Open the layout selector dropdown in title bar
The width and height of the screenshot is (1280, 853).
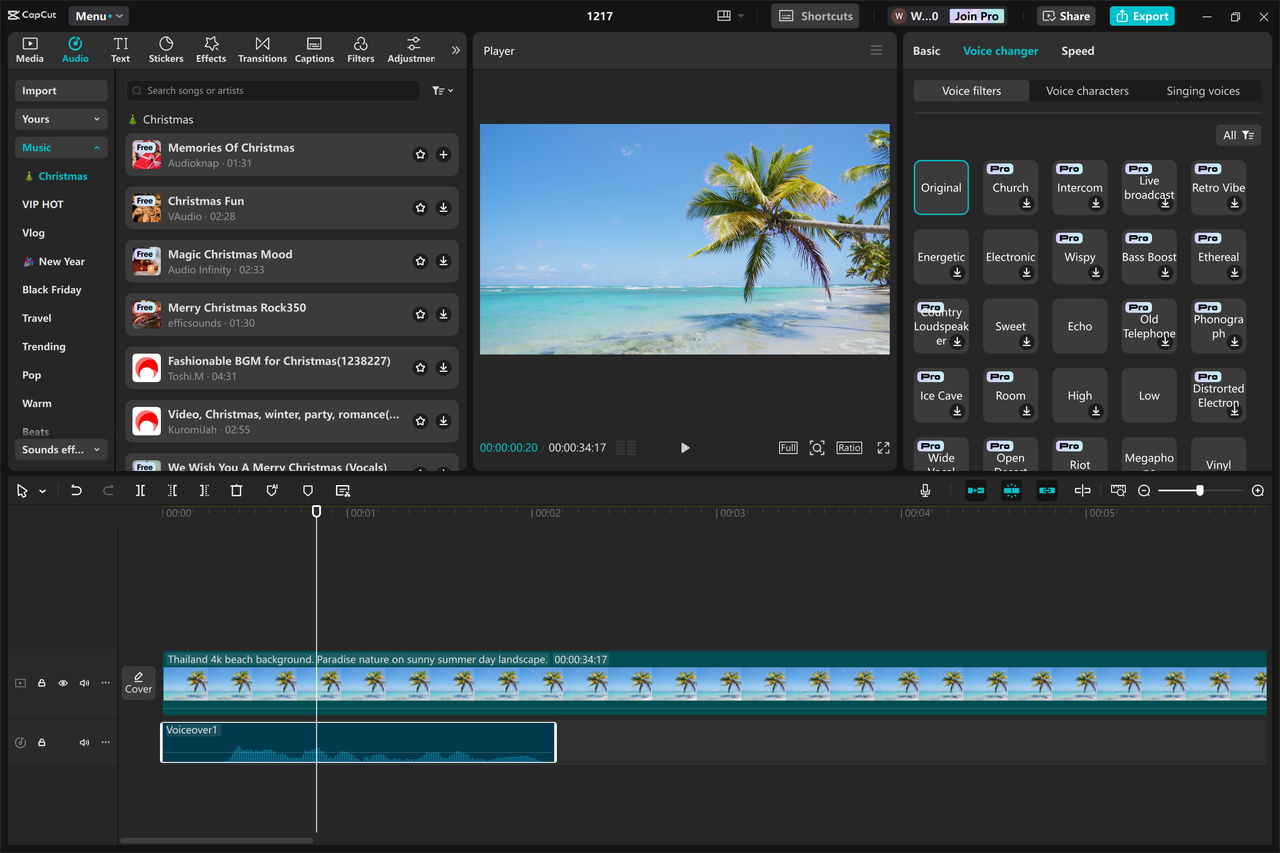[731, 16]
